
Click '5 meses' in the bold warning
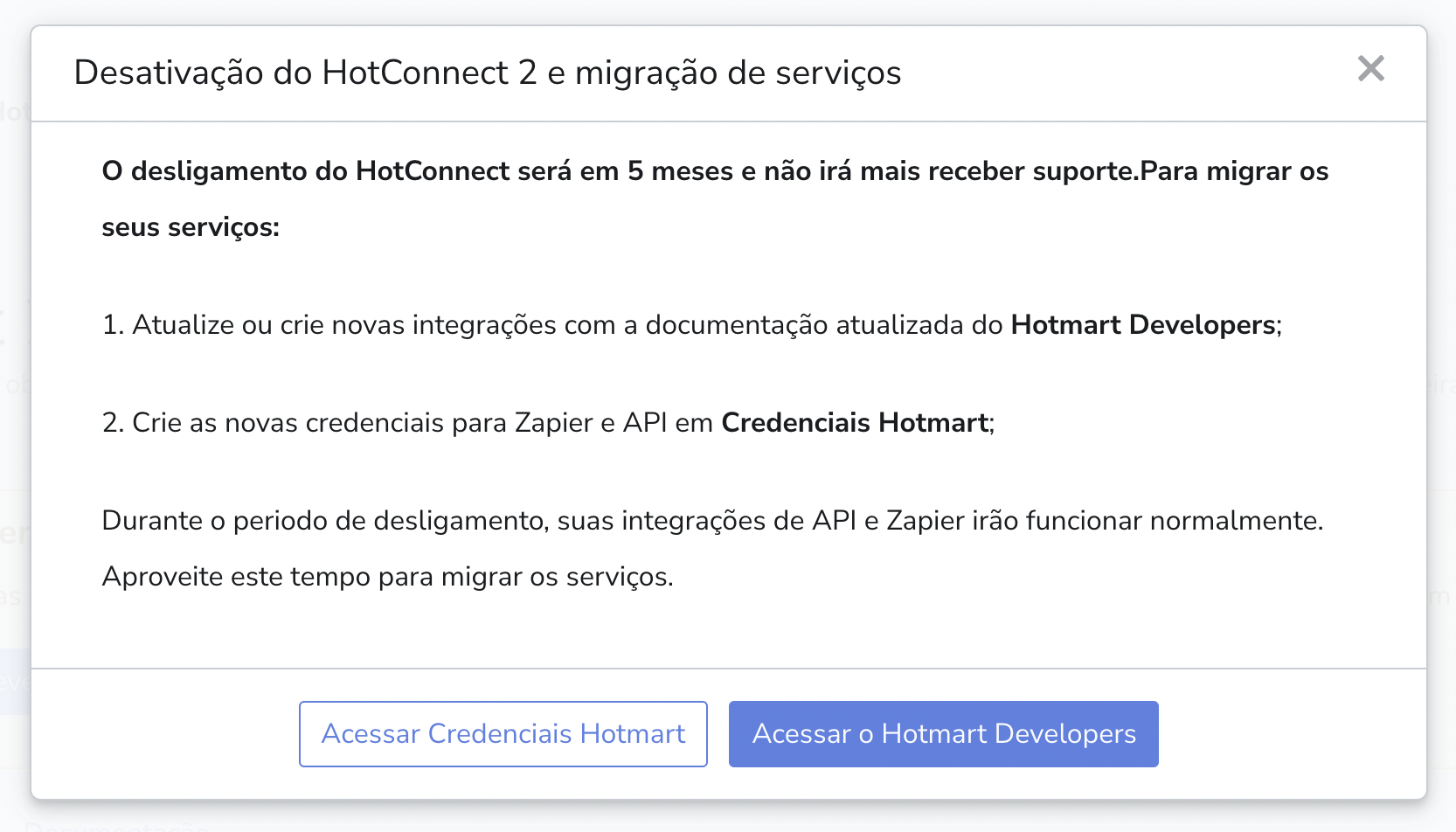click(680, 171)
